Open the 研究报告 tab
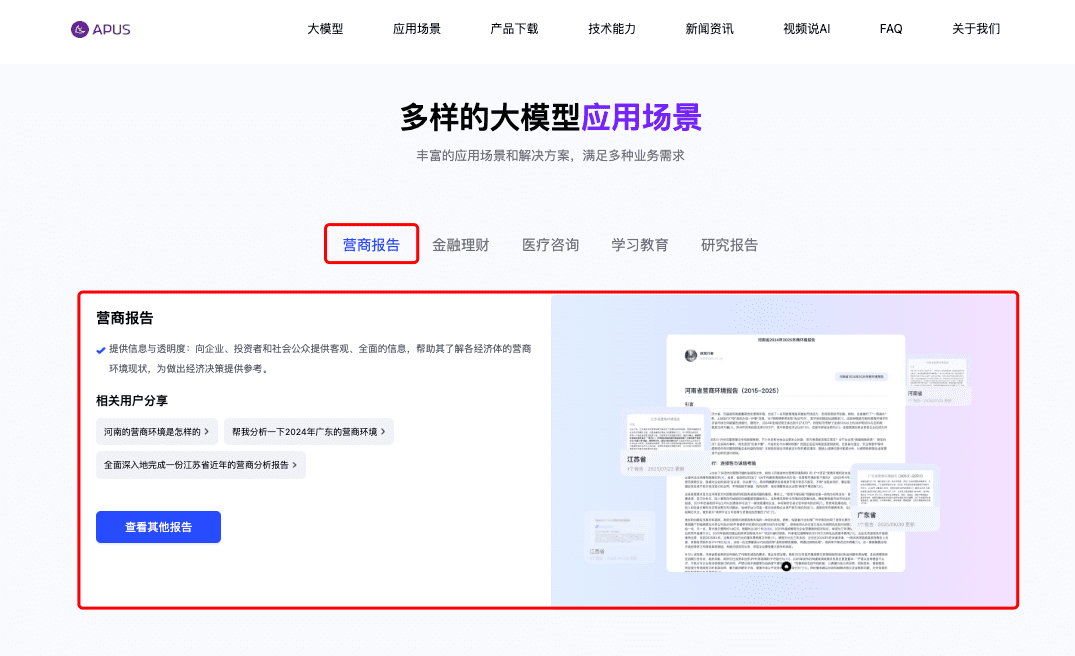This screenshot has width=1075, height=656. click(x=728, y=244)
